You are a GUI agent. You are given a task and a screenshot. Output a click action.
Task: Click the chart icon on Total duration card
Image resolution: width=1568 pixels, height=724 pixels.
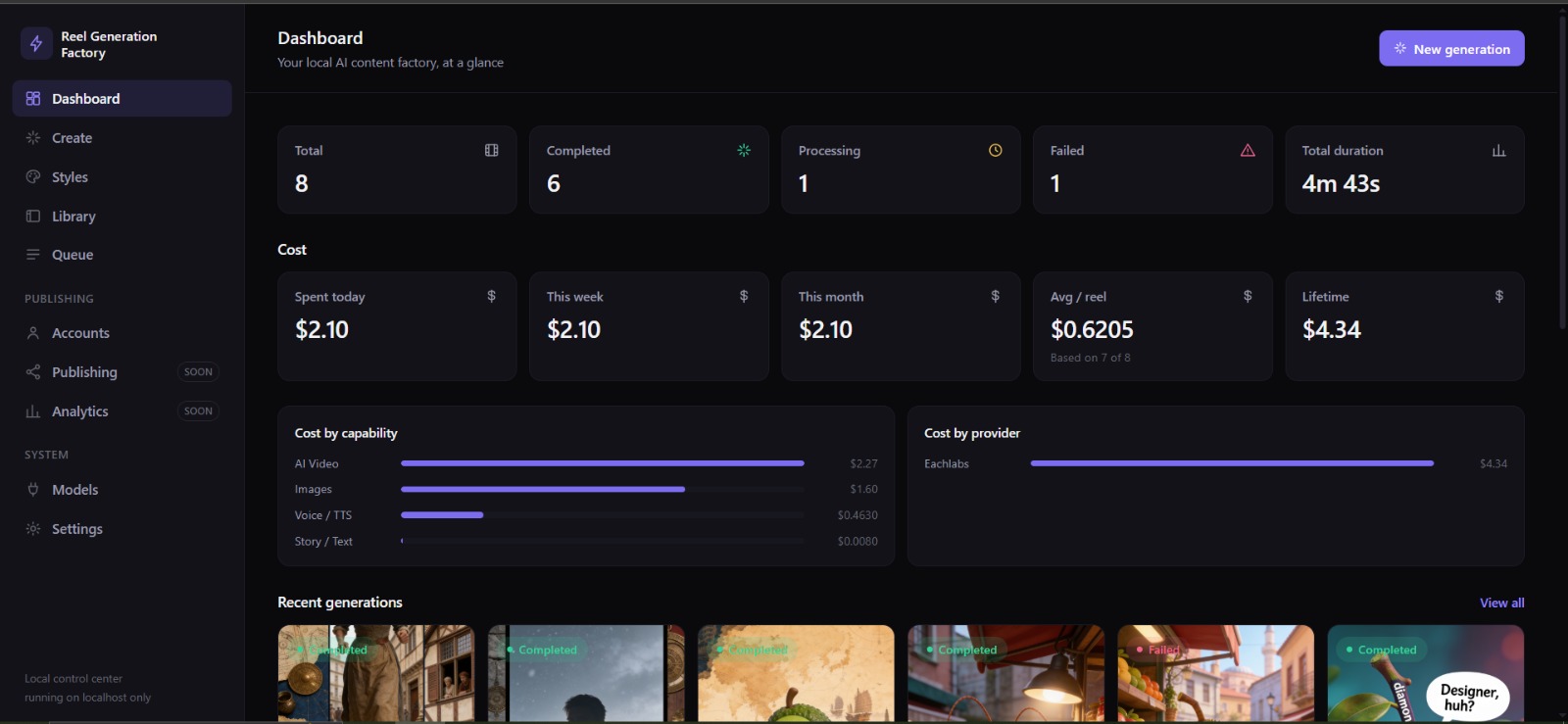coord(1498,150)
